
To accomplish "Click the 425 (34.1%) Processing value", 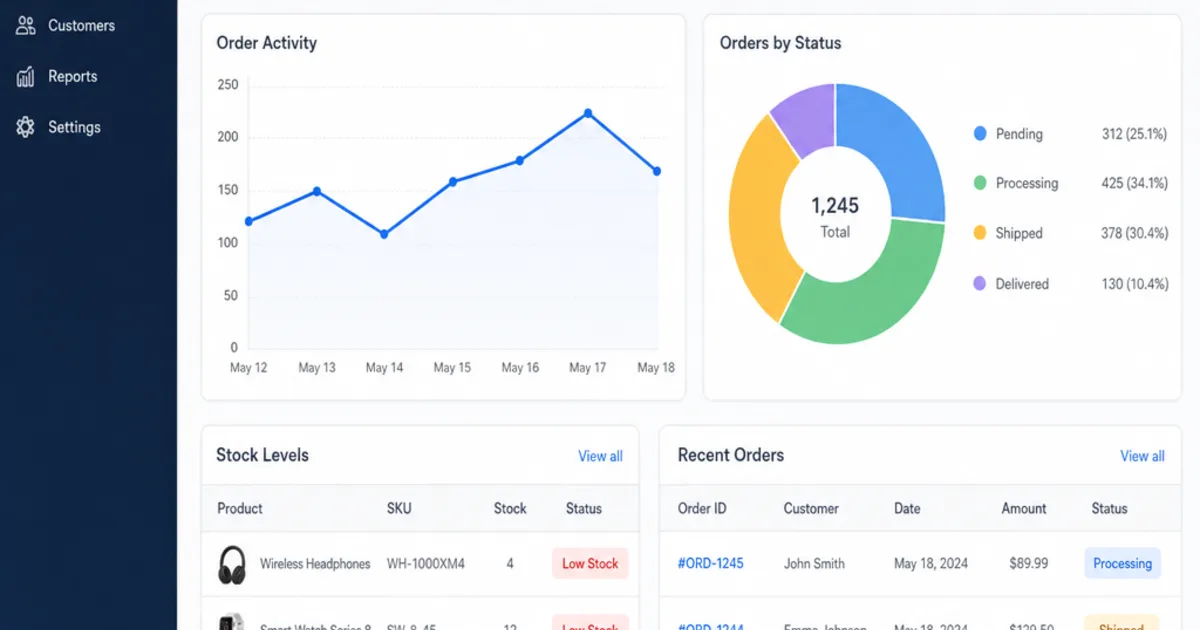I will coord(1135,183).
